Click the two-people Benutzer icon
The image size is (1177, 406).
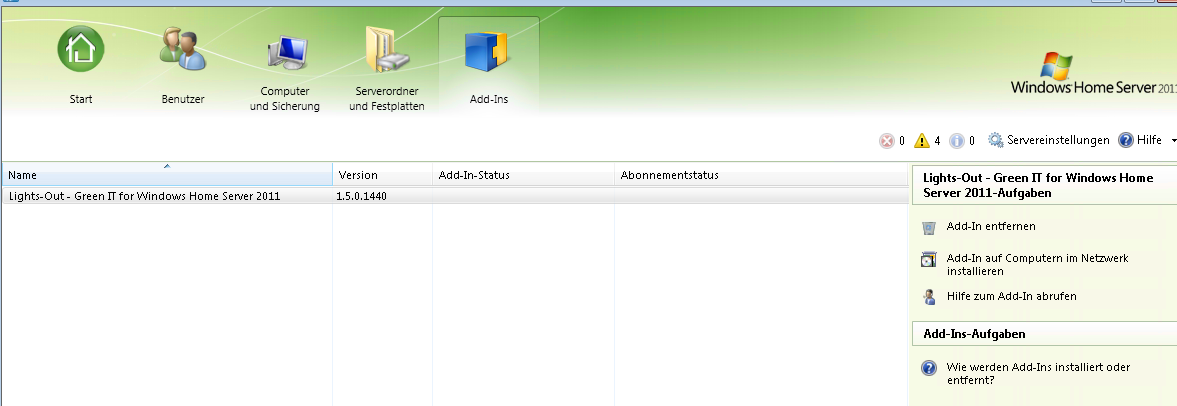pyautogui.click(x=182, y=50)
